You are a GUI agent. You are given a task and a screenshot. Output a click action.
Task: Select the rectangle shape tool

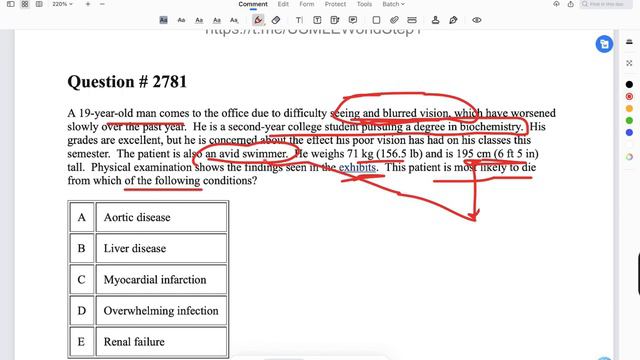376,20
